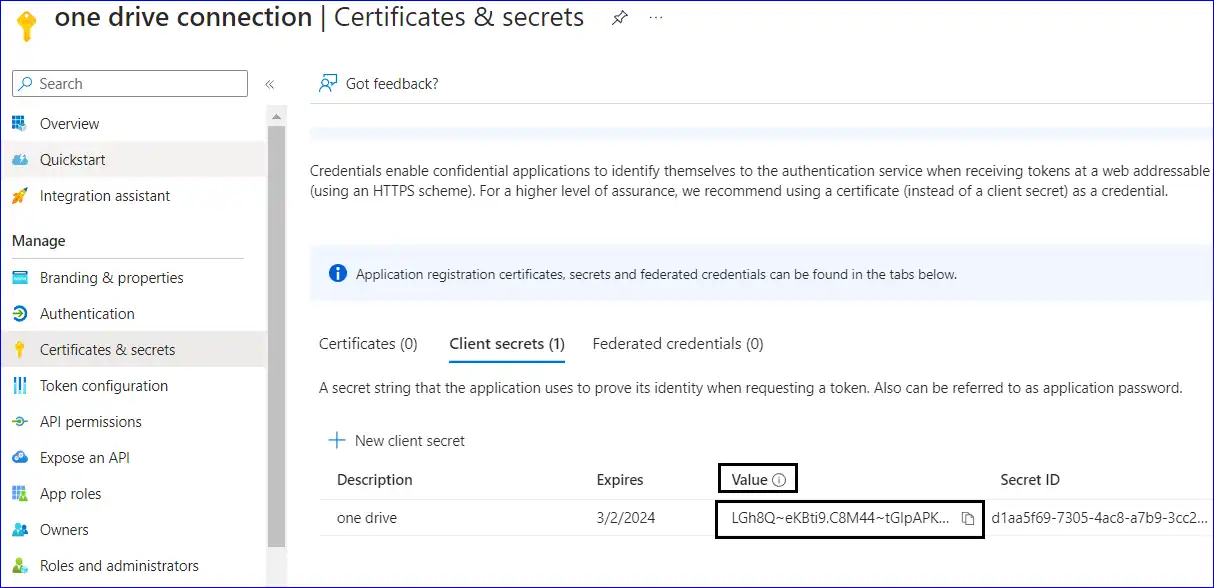This screenshot has height=588, width=1214.
Task: Go to Branding & properties
Action: 111,278
